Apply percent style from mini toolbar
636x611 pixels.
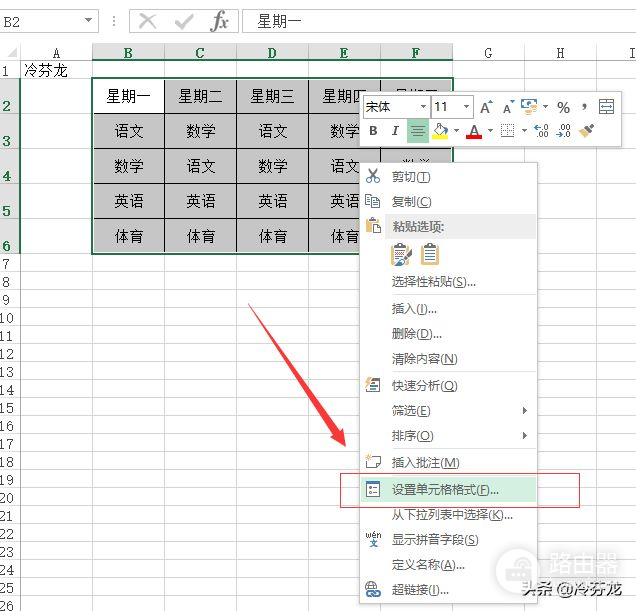pyautogui.click(x=563, y=107)
